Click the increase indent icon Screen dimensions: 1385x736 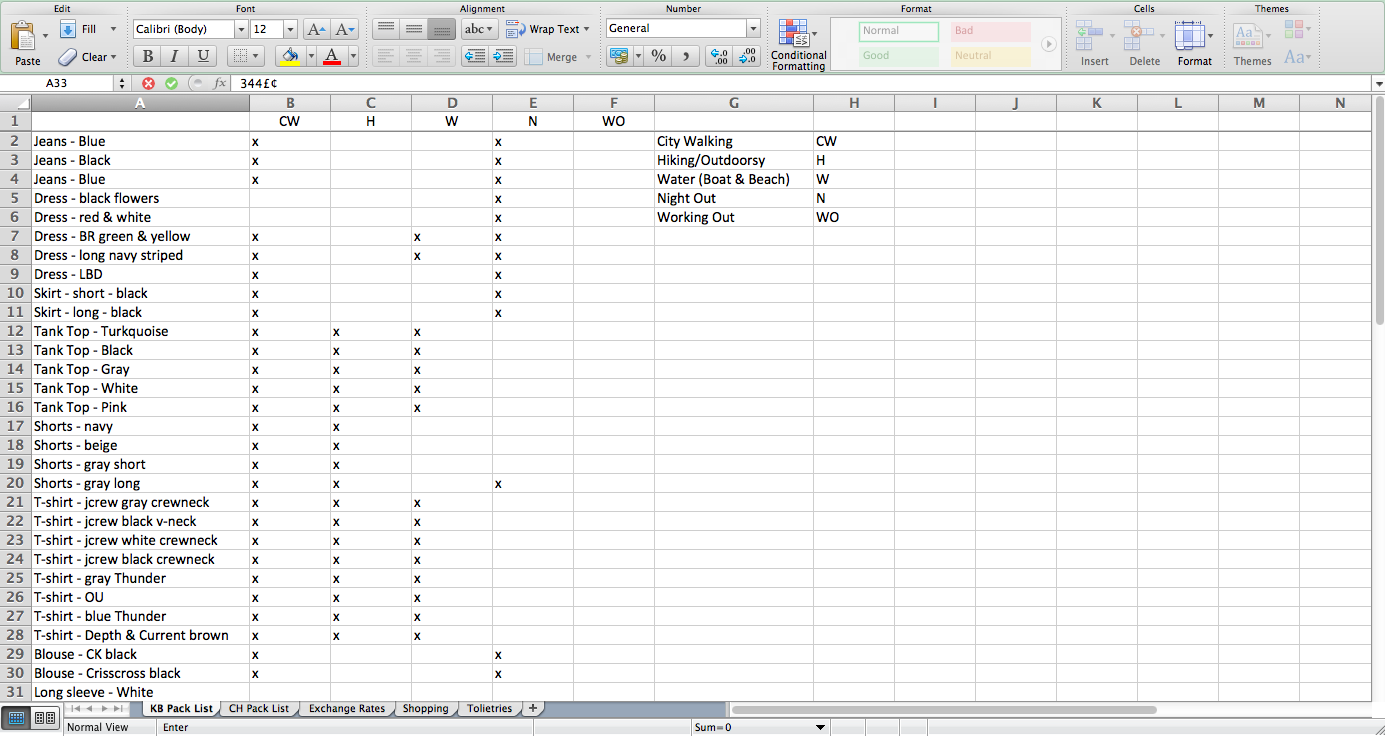tap(502, 56)
